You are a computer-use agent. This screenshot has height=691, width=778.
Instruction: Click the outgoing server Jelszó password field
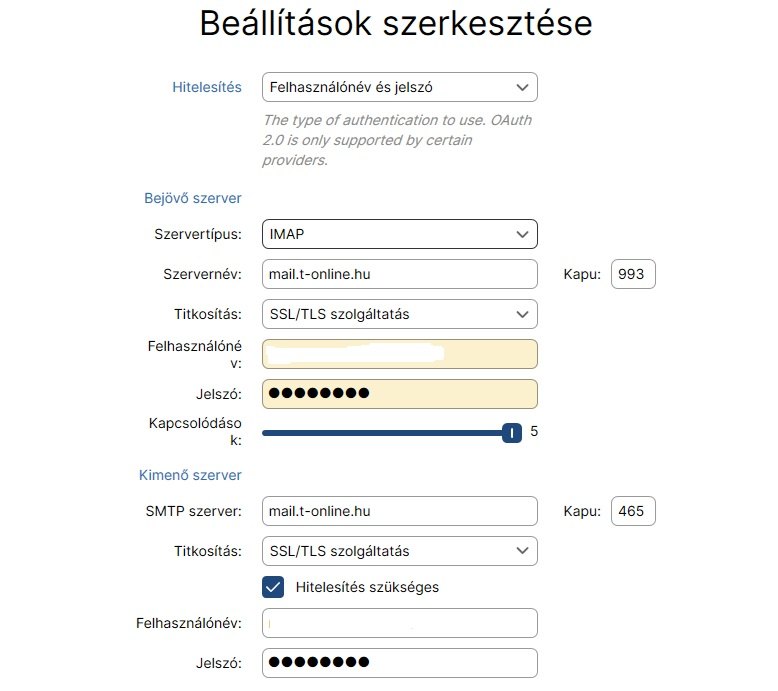(399, 662)
